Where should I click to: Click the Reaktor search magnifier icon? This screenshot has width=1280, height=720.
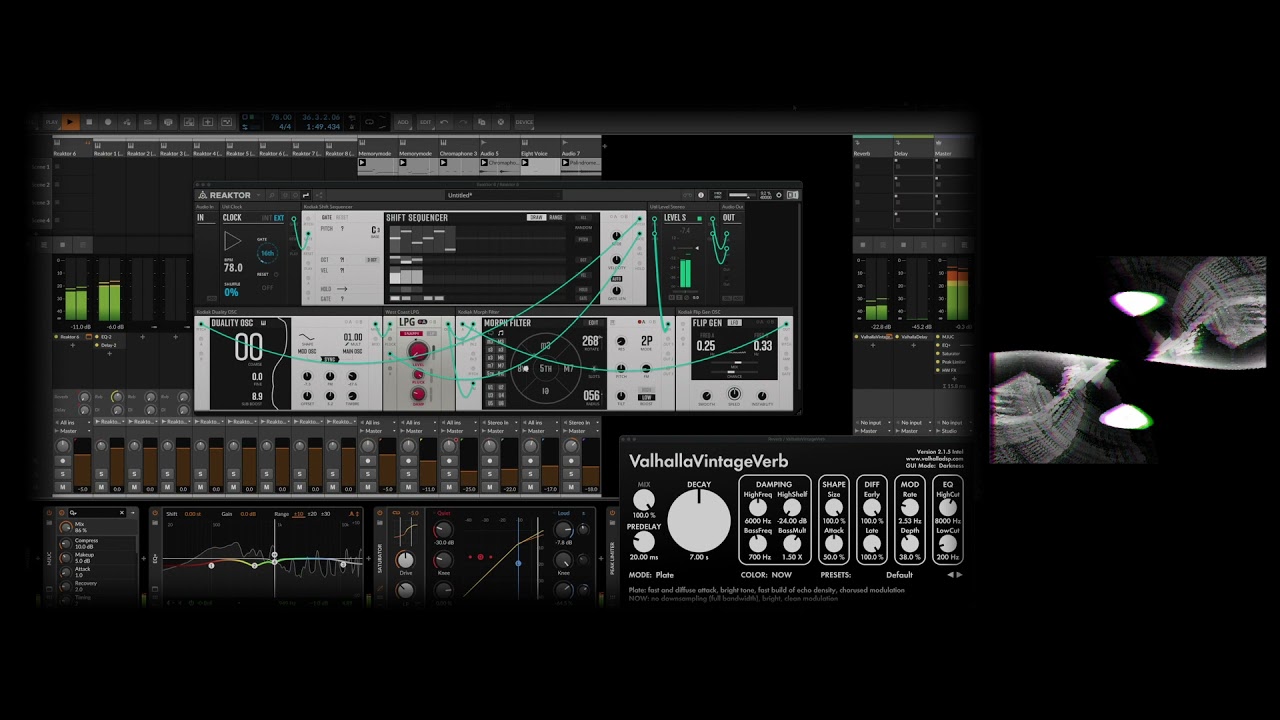pos(271,195)
